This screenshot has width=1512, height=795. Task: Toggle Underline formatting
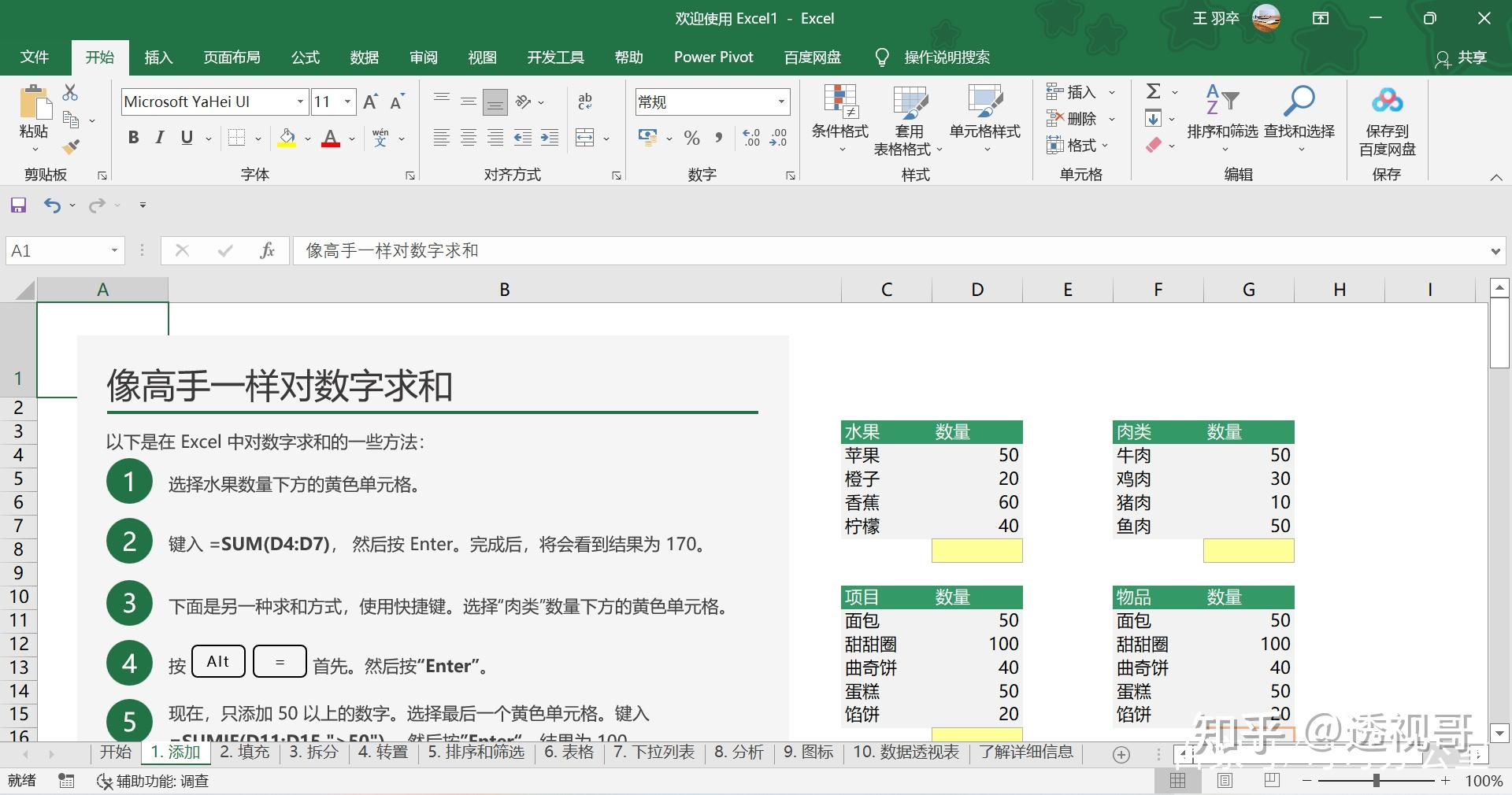pyautogui.click(x=187, y=138)
